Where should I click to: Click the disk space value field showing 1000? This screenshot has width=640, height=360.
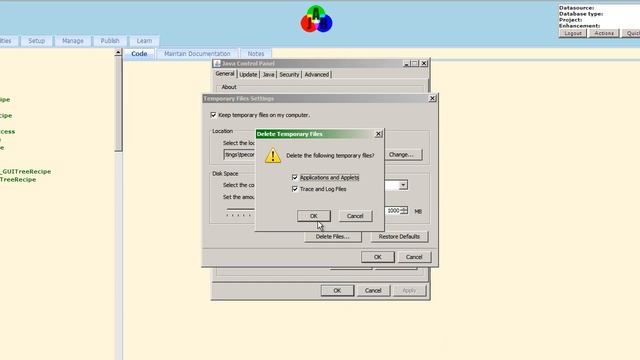[x=393, y=211]
